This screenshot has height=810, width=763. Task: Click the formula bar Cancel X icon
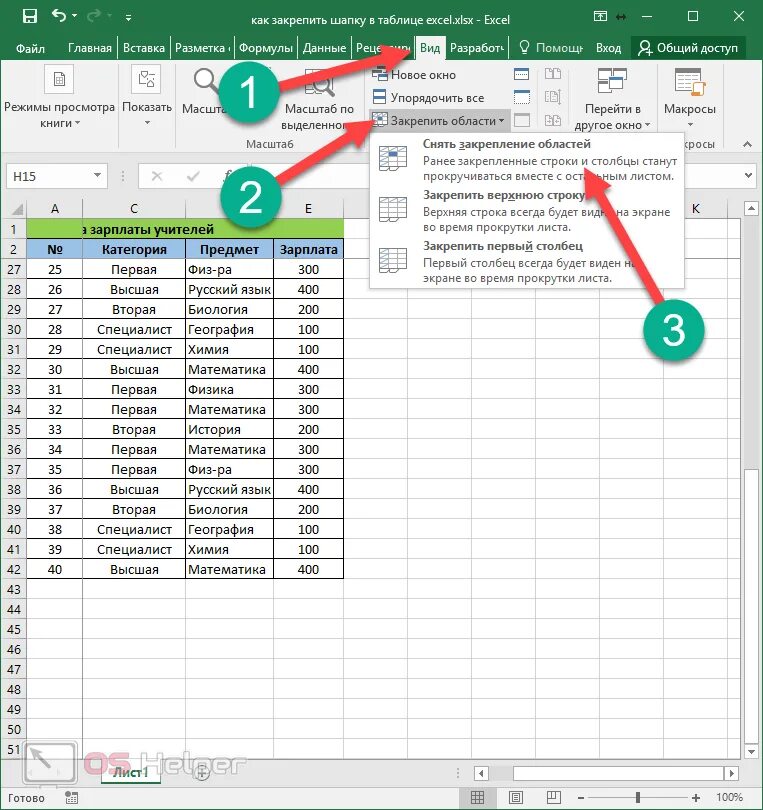157,177
